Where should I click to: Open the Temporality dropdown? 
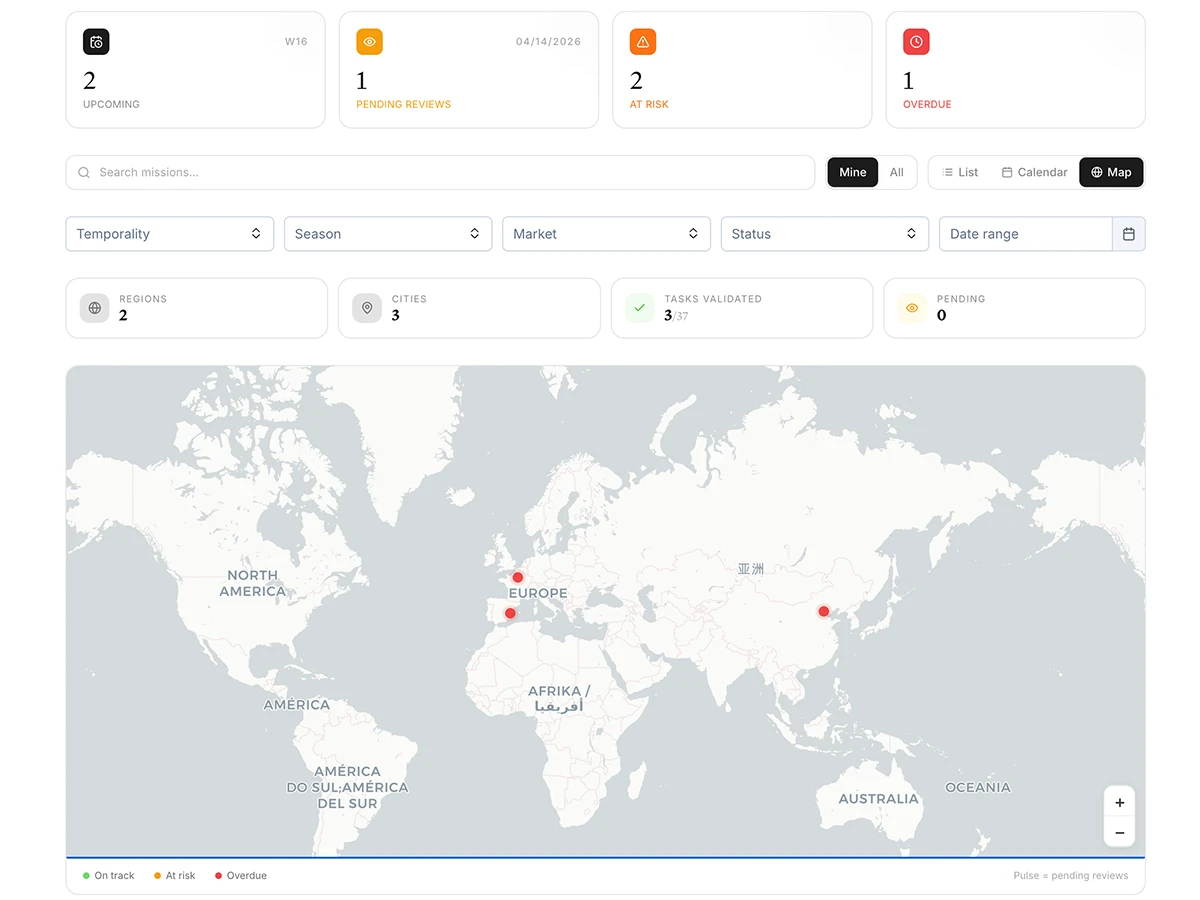pos(169,233)
